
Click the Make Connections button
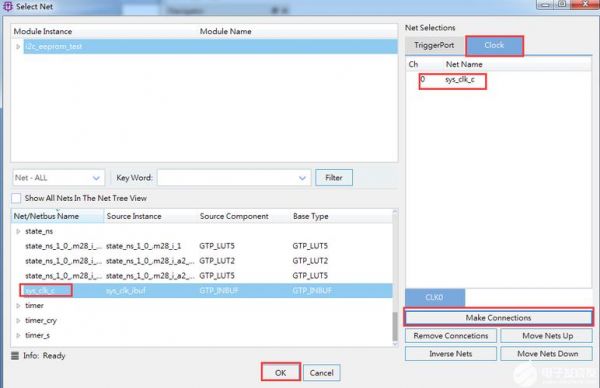click(499, 318)
